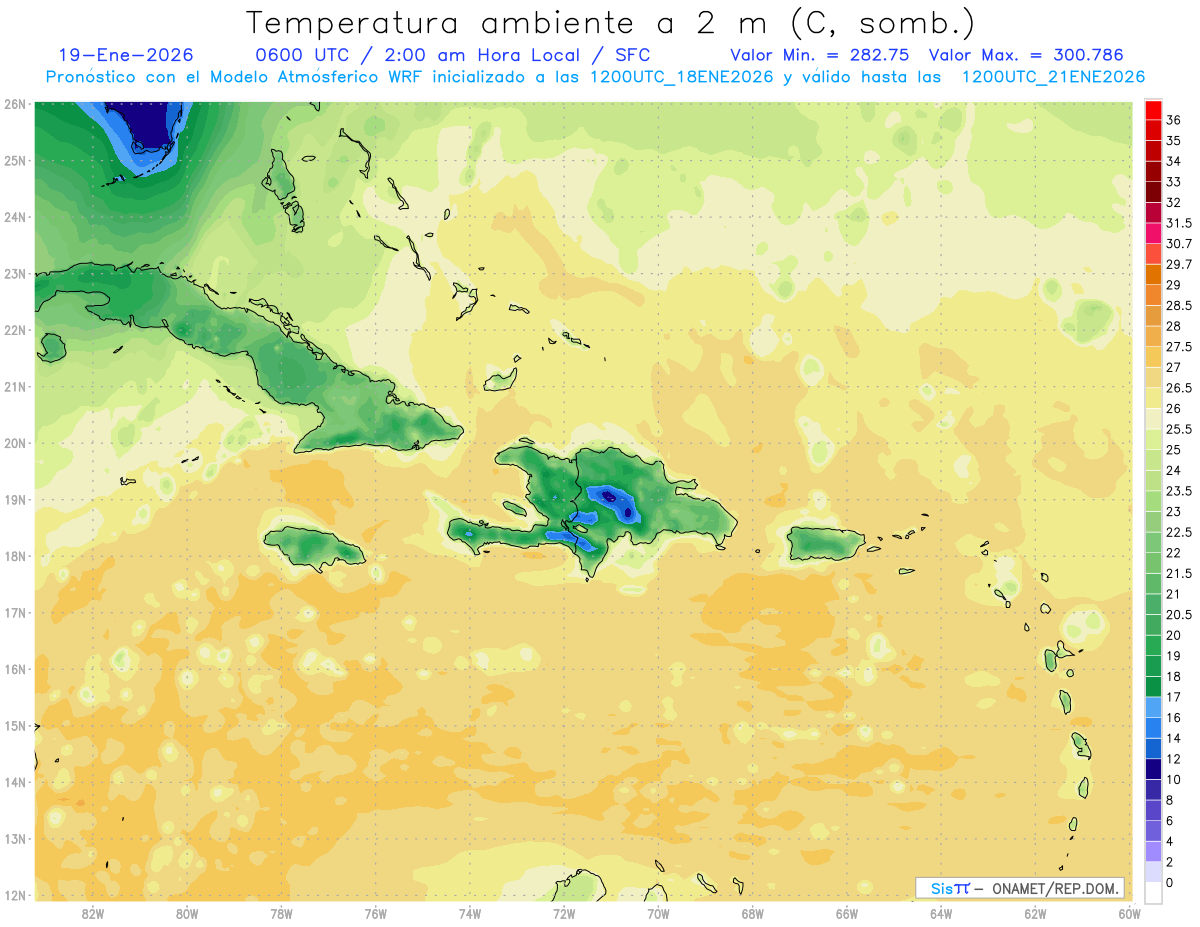
Task: Click the '21.5' legend value
Action: [1179, 573]
